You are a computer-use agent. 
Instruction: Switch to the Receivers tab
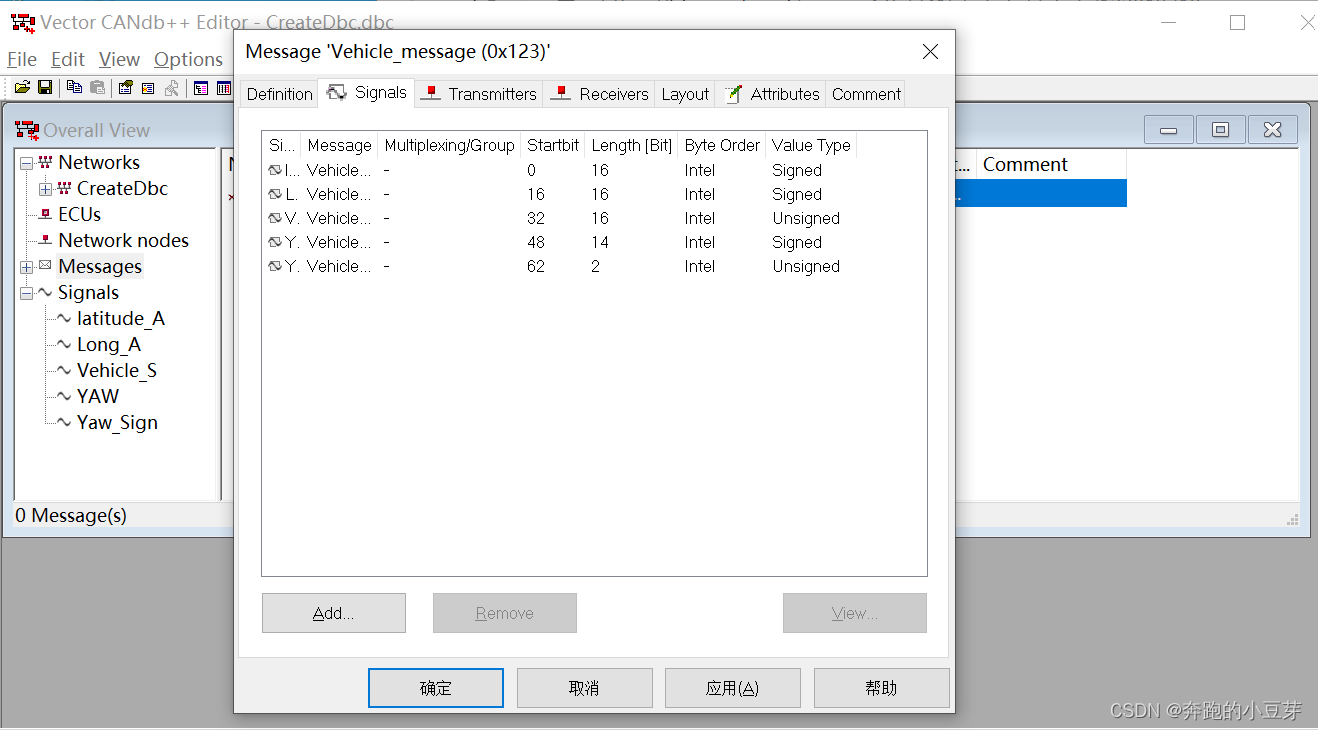[600, 94]
